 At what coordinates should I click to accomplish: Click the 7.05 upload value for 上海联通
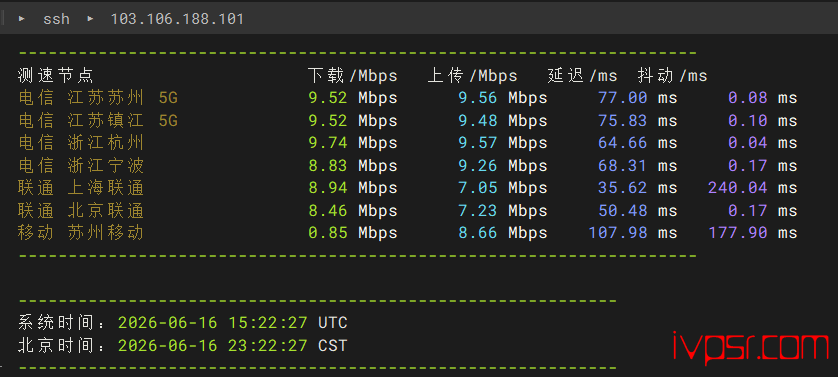point(478,188)
